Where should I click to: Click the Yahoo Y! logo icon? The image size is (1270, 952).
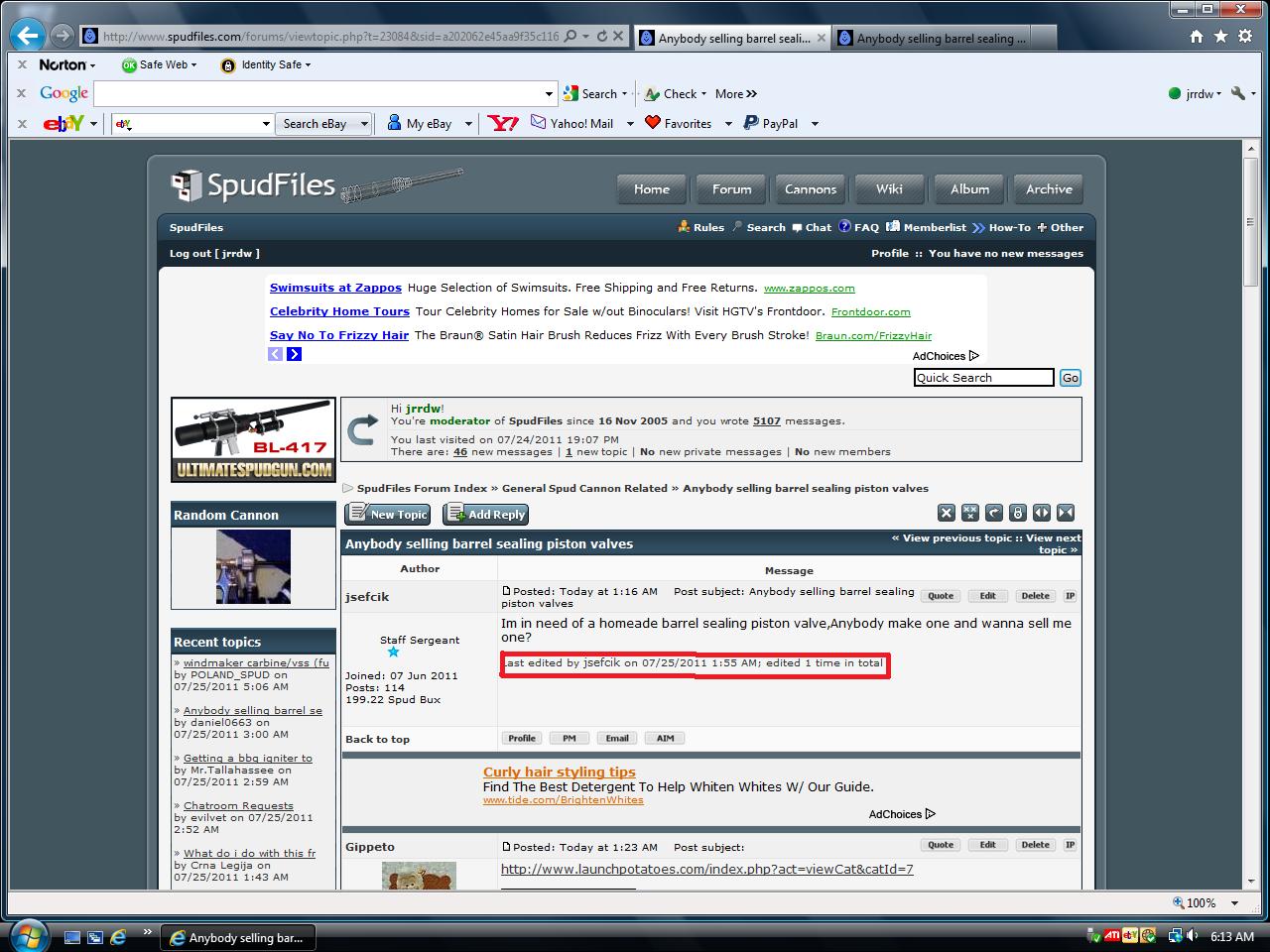(x=503, y=123)
